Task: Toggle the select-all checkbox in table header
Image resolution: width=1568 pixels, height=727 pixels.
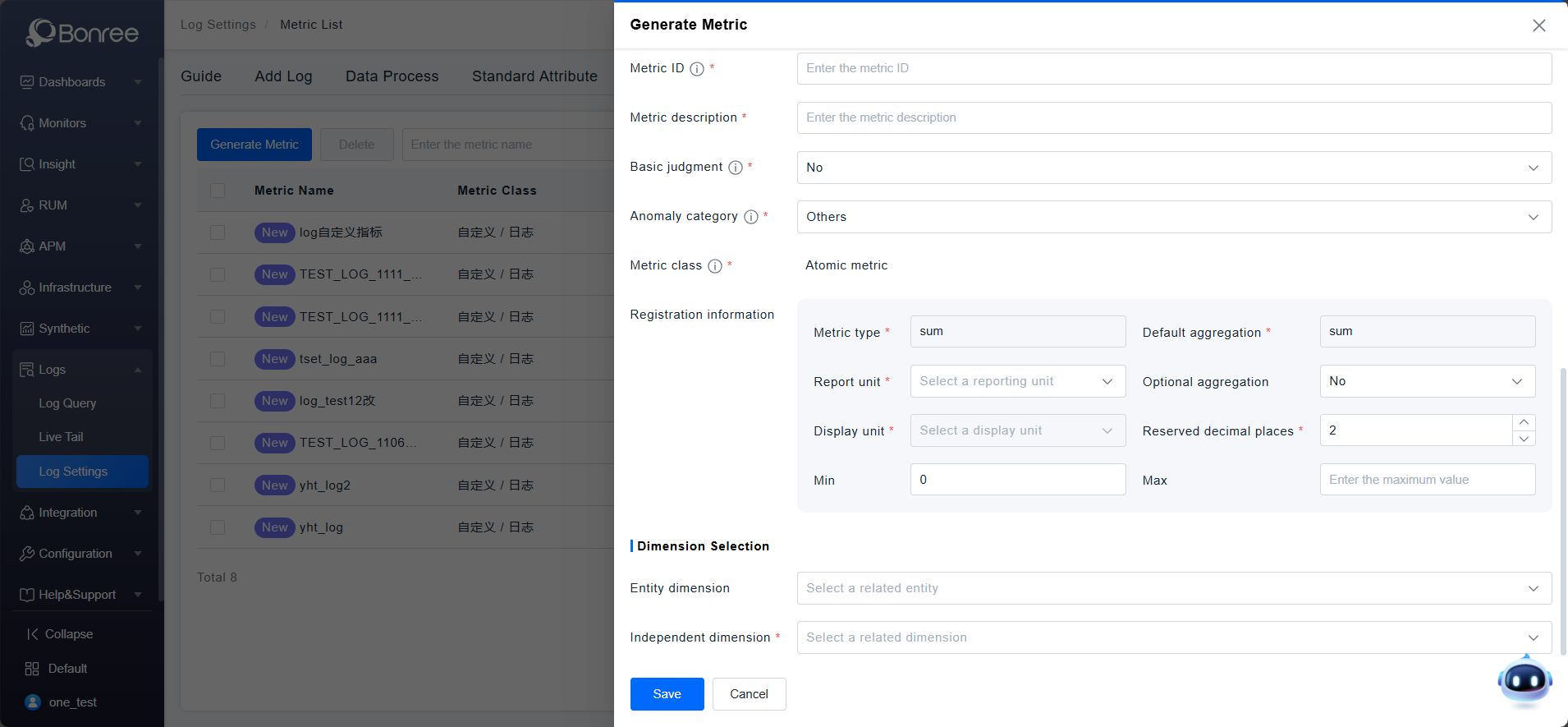Action: point(218,191)
